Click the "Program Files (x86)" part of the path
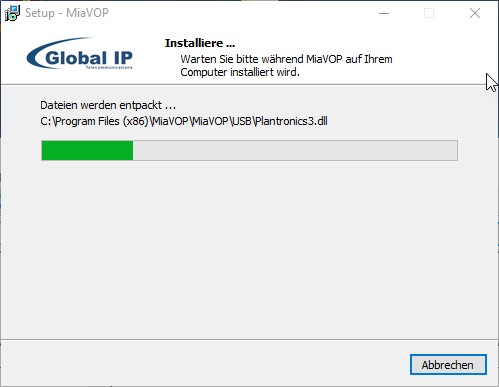Screen dimensions: 499x387 click(102, 121)
